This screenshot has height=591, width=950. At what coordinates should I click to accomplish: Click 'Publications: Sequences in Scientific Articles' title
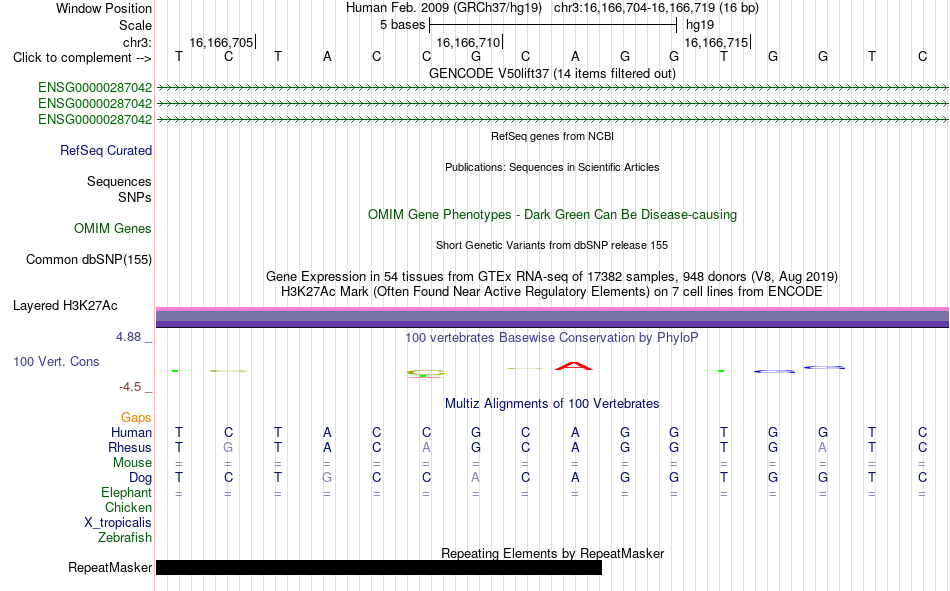552,167
